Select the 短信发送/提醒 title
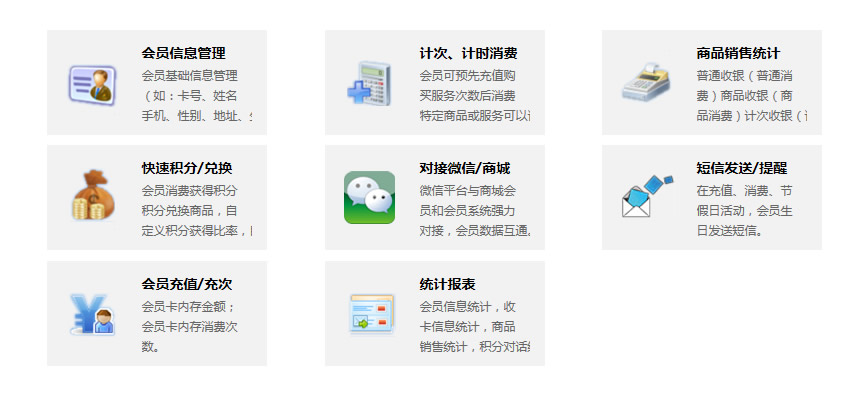Image resolution: width=855 pixels, height=396 pixels. coord(742,169)
